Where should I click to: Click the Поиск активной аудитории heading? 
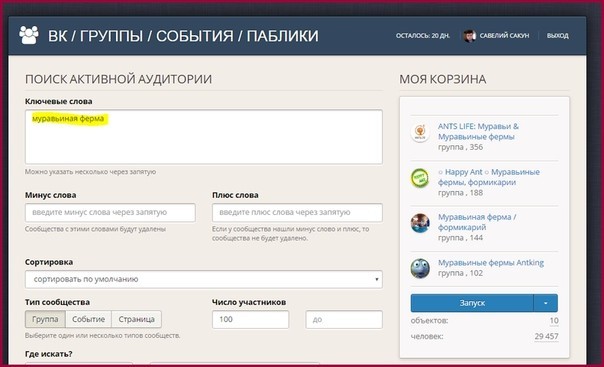click(118, 79)
